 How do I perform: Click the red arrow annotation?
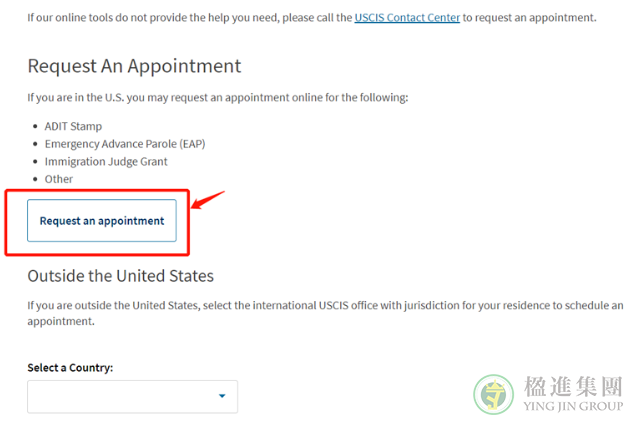pyautogui.click(x=208, y=200)
